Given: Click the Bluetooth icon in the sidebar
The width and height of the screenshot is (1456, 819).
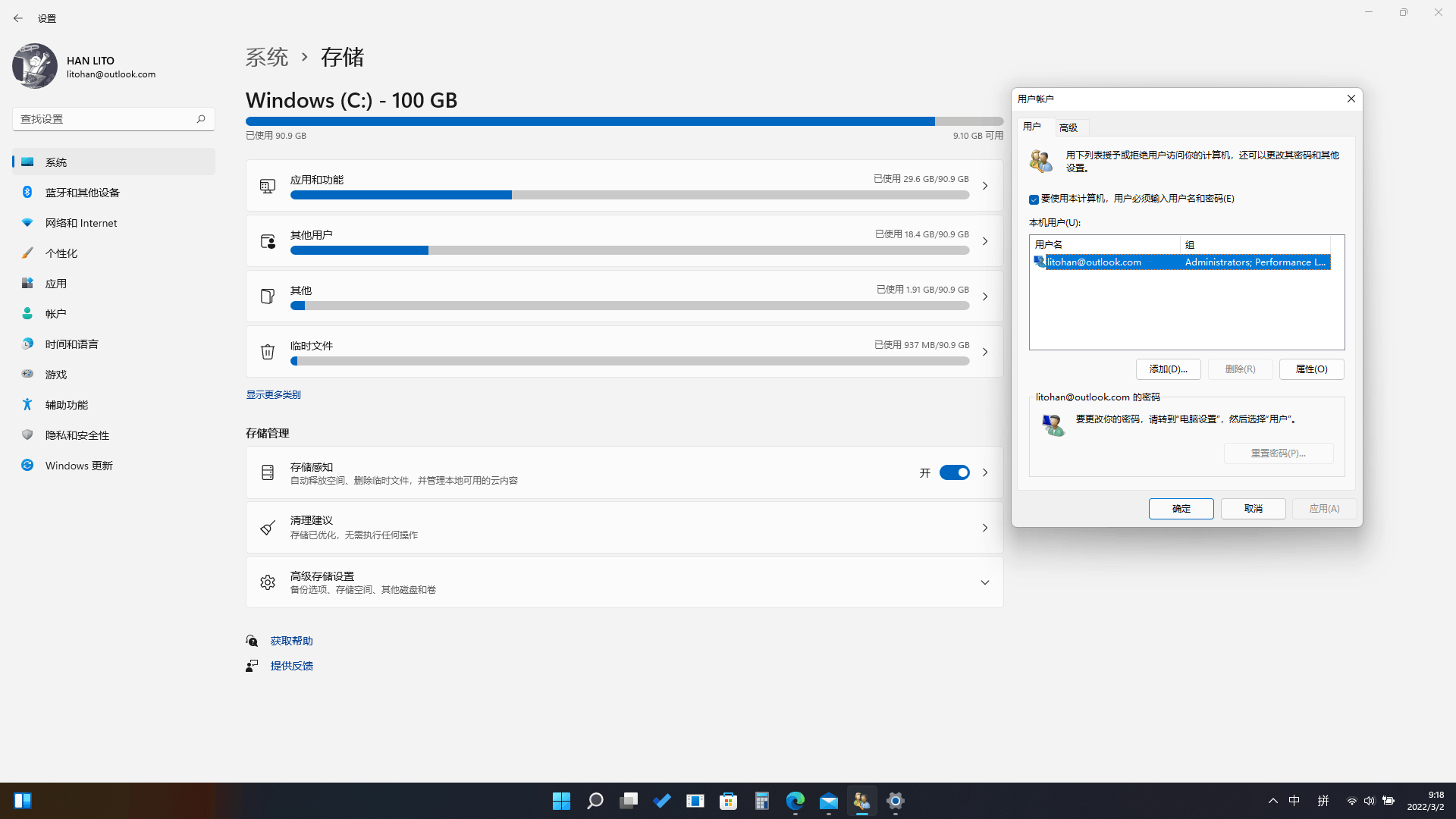Looking at the screenshot, I should pyautogui.click(x=27, y=192).
